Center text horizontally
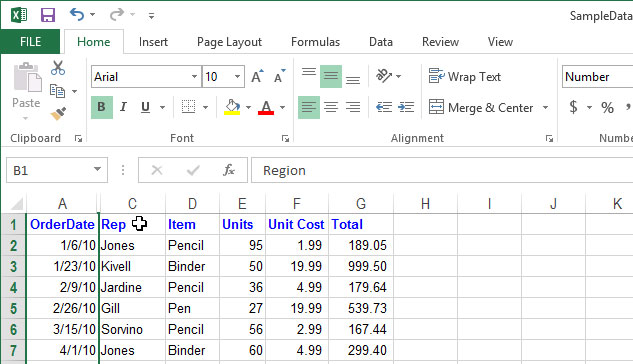 point(331,107)
